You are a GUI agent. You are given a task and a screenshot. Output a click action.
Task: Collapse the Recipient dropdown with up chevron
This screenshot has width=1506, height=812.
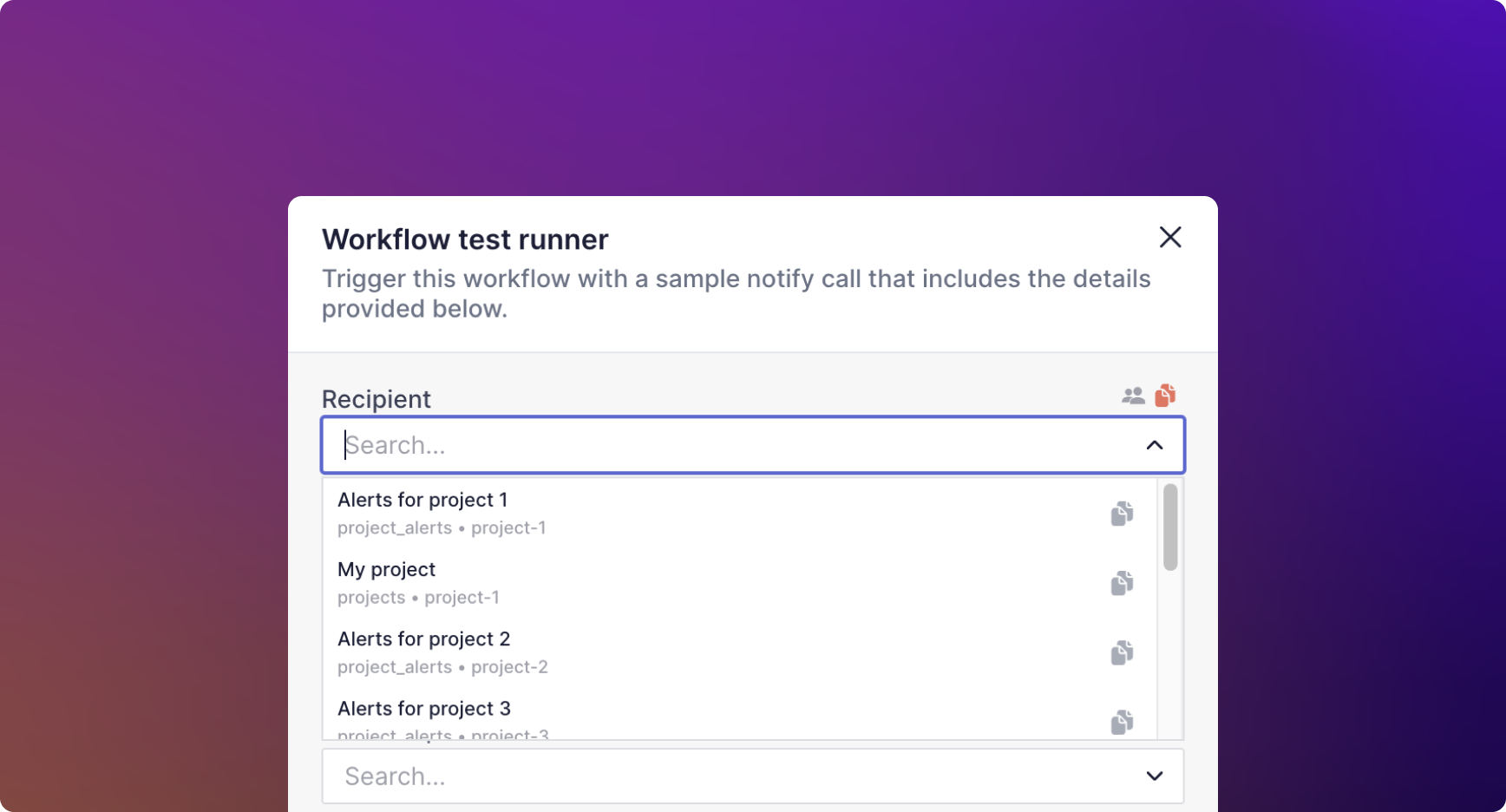pos(1154,445)
